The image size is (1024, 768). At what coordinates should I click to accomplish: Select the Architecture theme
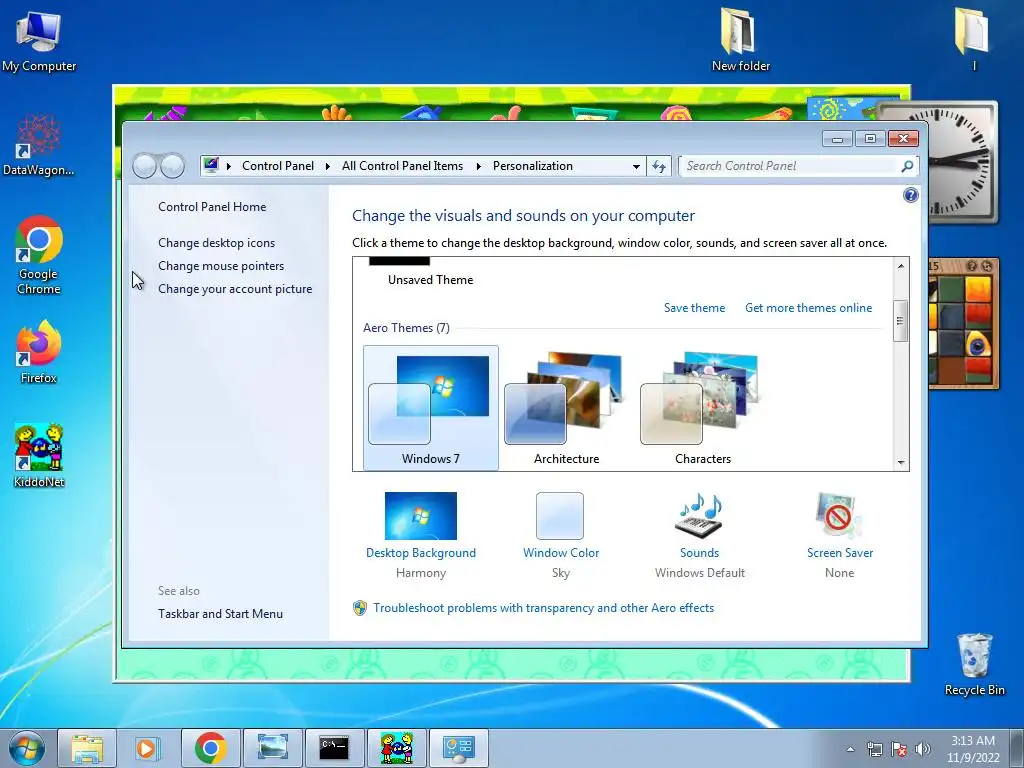tap(566, 408)
